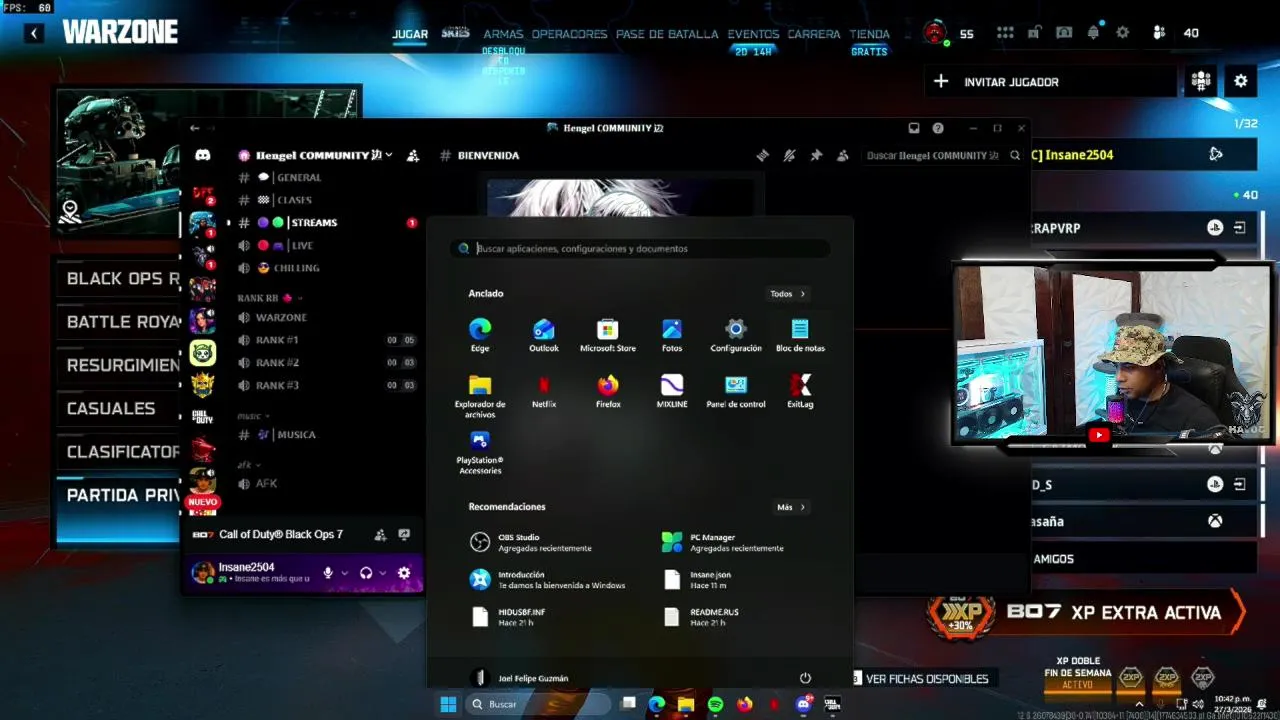Collapse the afk category in Discord
Image resolution: width=1280 pixels, height=720 pixels.
coord(247,465)
